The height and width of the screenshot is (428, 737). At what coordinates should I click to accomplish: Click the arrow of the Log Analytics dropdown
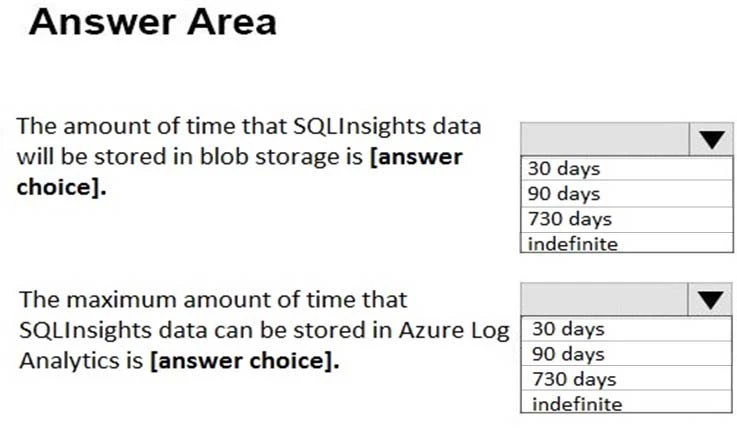pos(710,299)
